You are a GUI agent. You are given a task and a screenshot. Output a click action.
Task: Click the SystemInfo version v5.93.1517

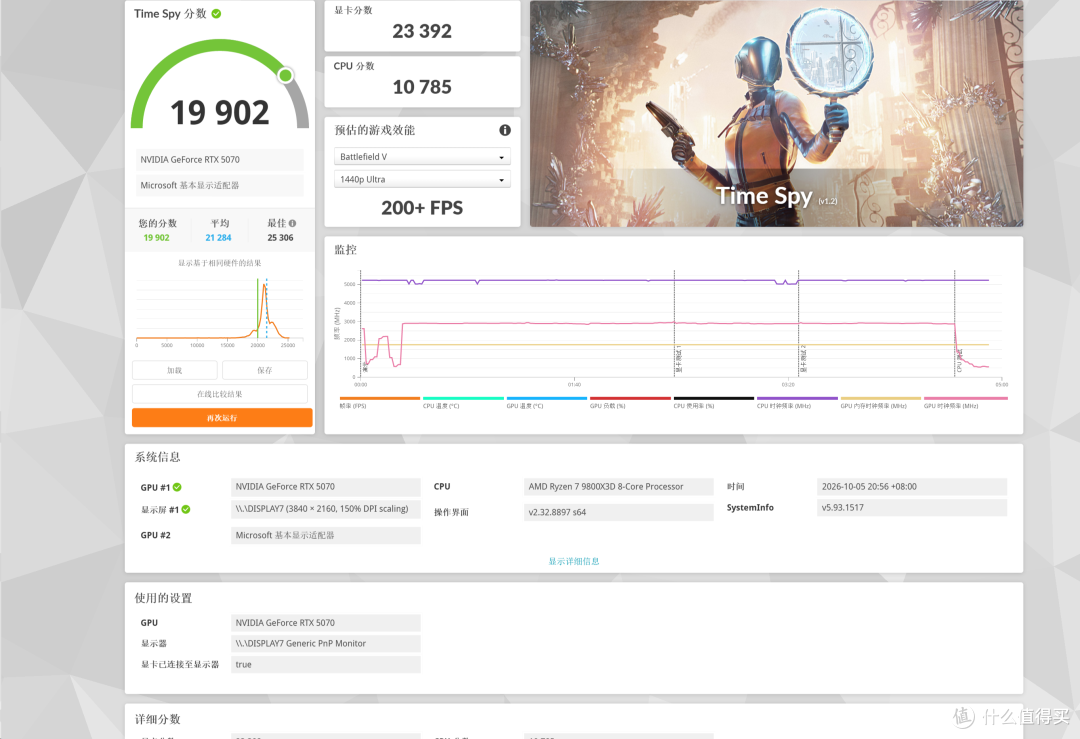pos(912,508)
